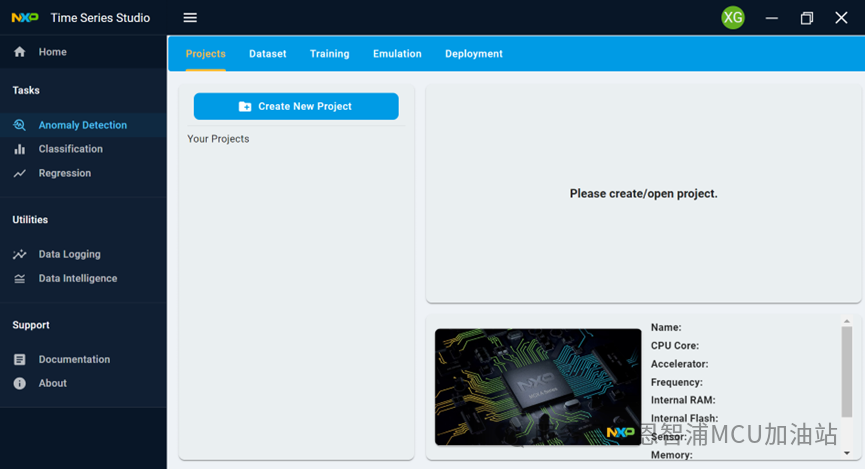This screenshot has height=469, width=865.
Task: Switch to the Projects tab
Action: coord(206,54)
